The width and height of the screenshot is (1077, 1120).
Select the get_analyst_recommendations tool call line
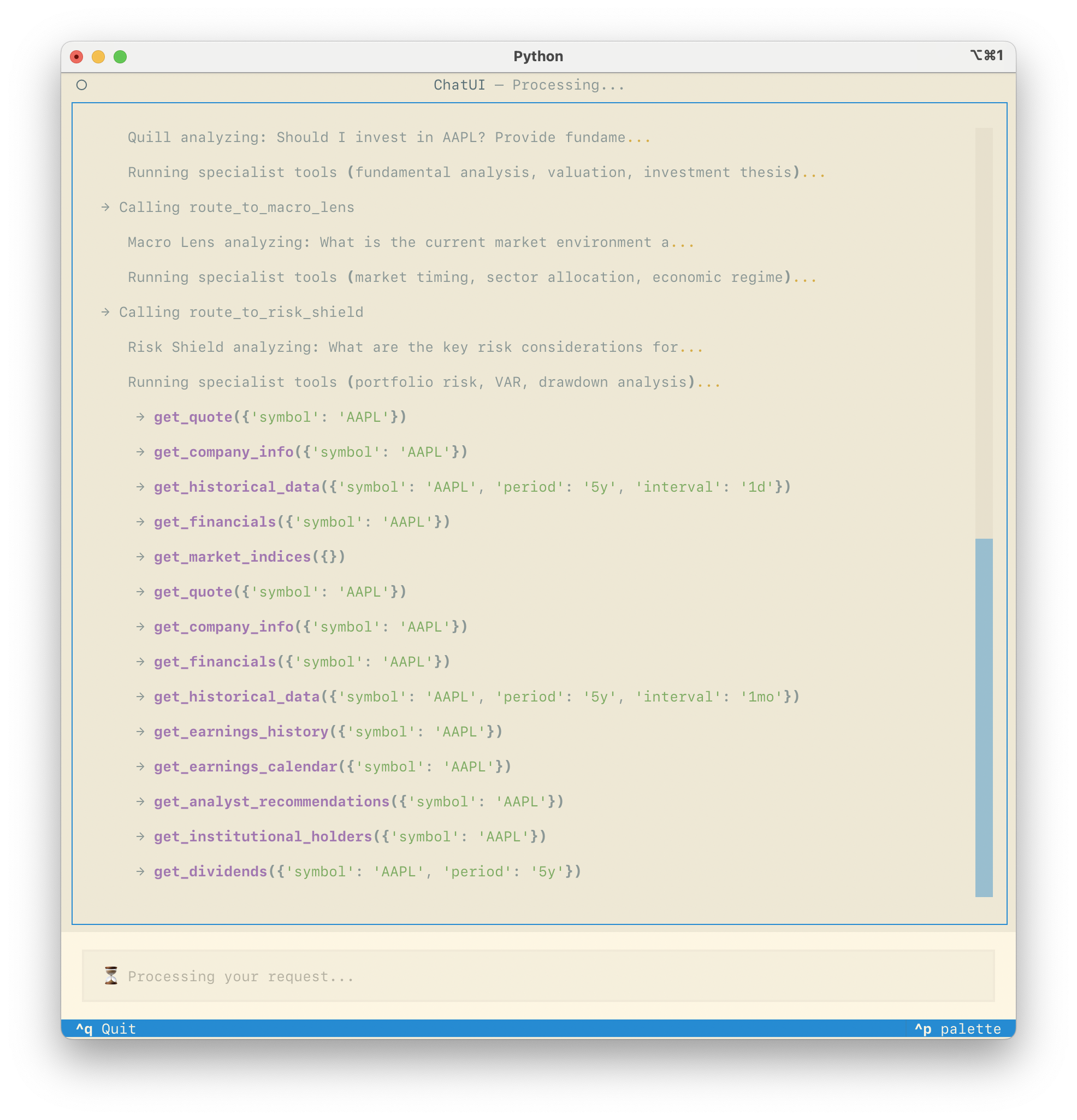tap(358, 801)
